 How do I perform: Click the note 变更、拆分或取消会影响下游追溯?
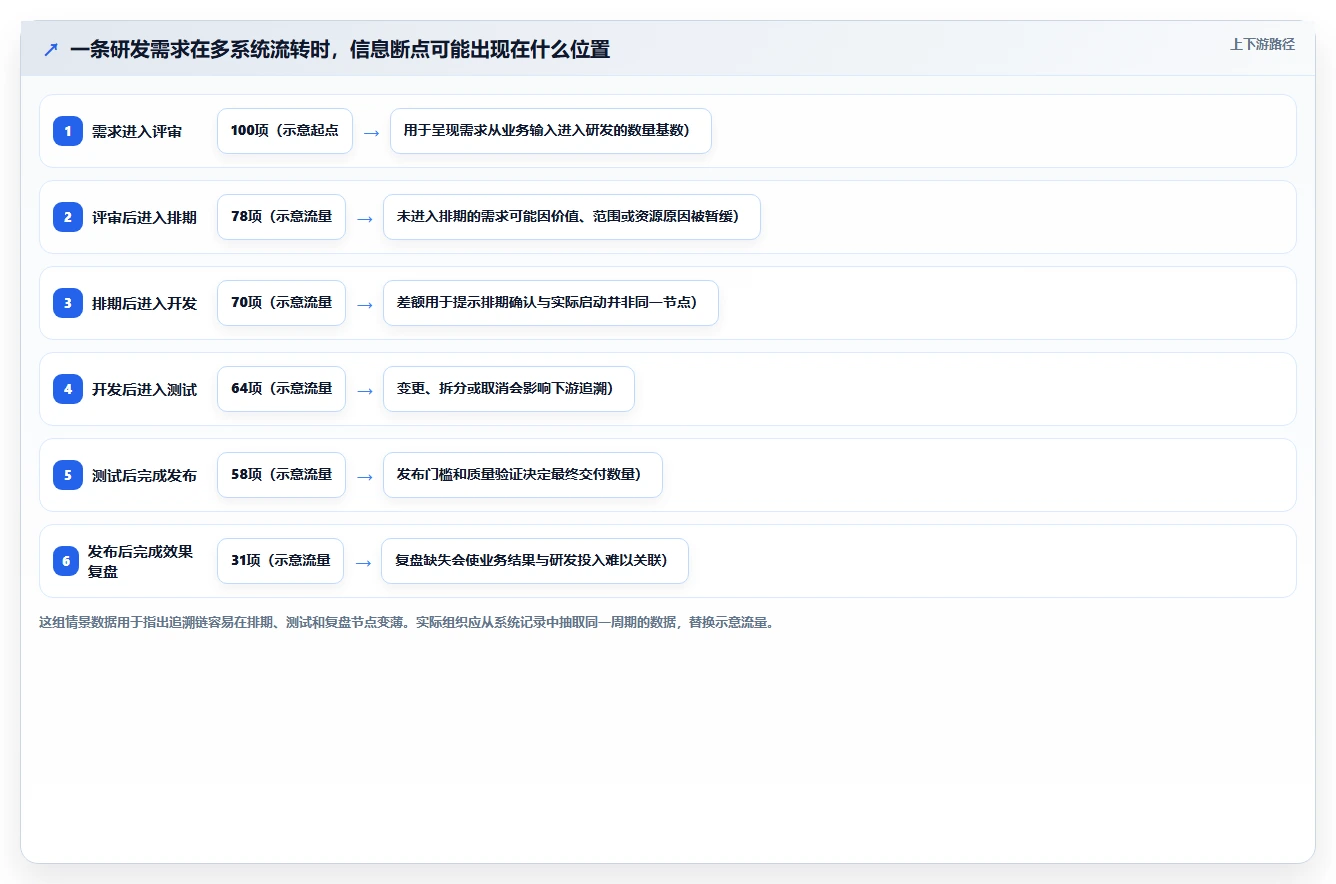coord(509,389)
